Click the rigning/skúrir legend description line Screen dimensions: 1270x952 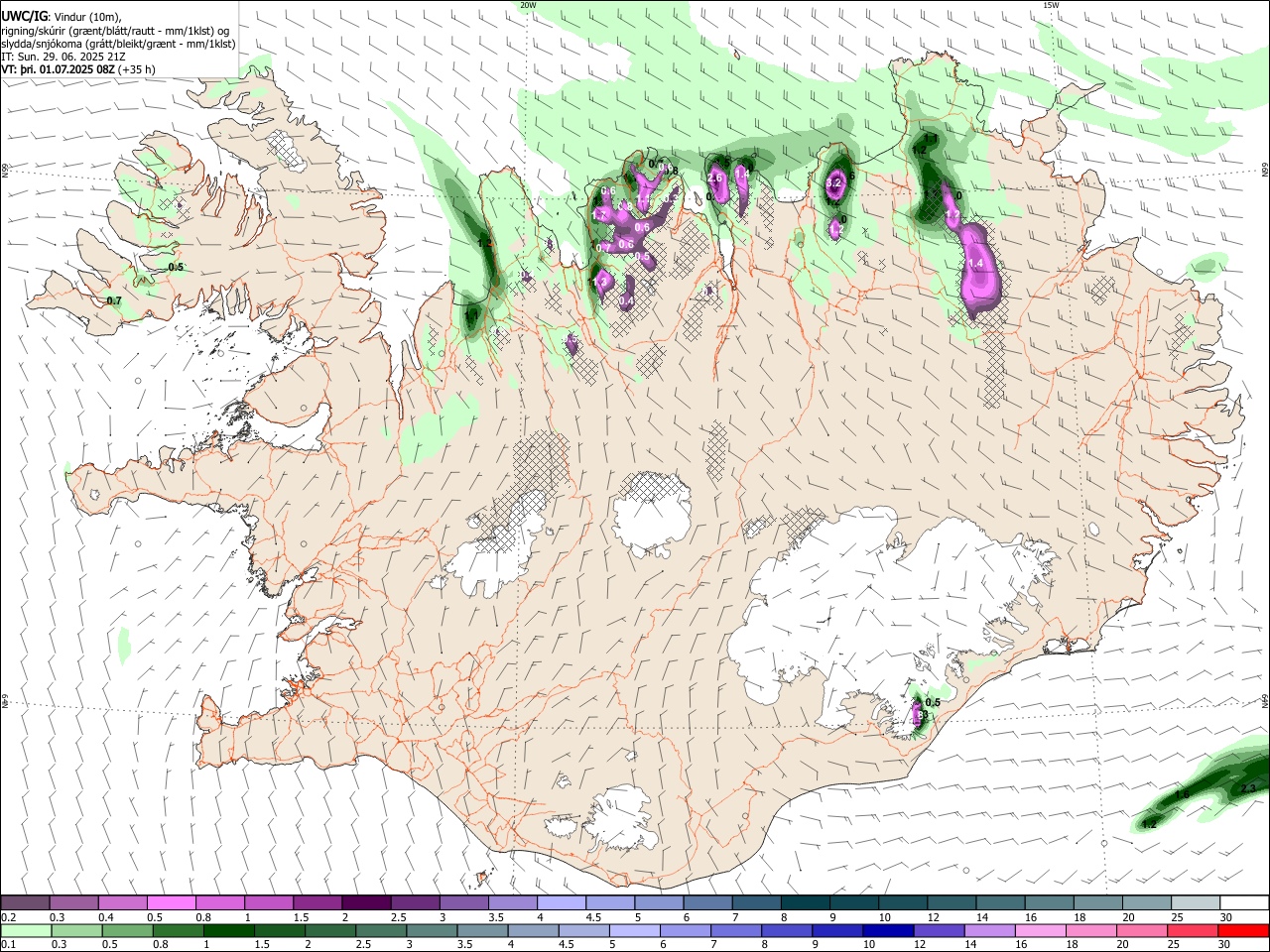[115, 30]
